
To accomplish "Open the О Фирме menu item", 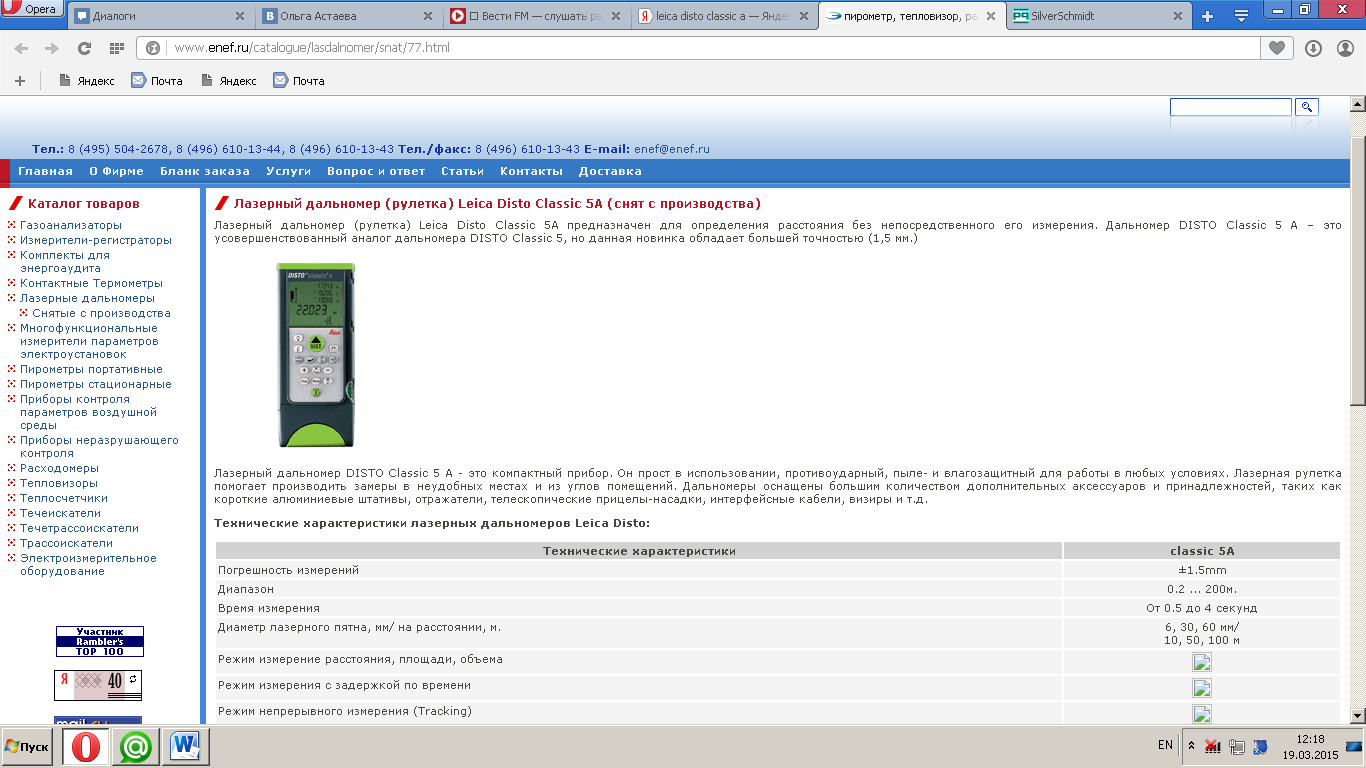I will pyautogui.click(x=116, y=171).
